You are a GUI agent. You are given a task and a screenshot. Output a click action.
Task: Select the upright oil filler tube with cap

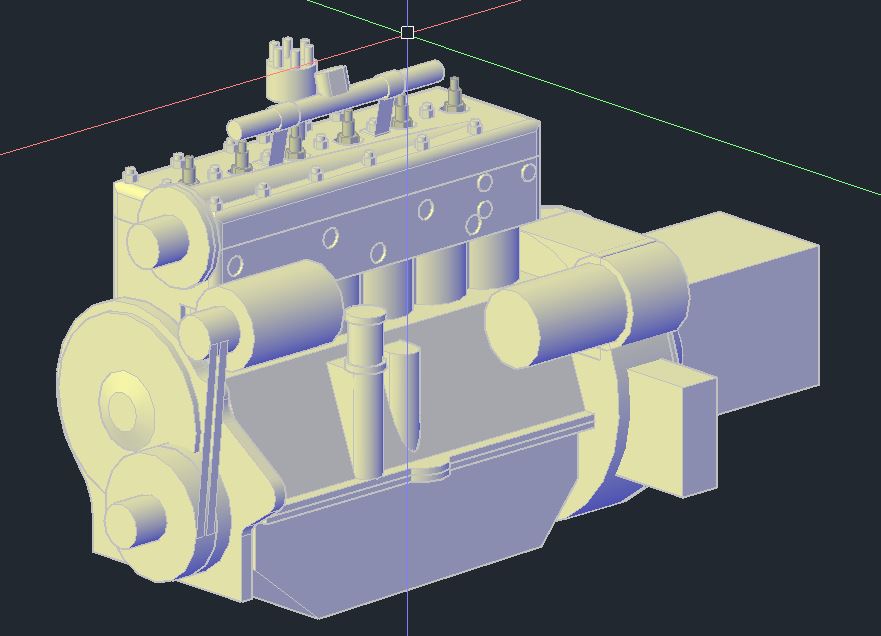366,392
